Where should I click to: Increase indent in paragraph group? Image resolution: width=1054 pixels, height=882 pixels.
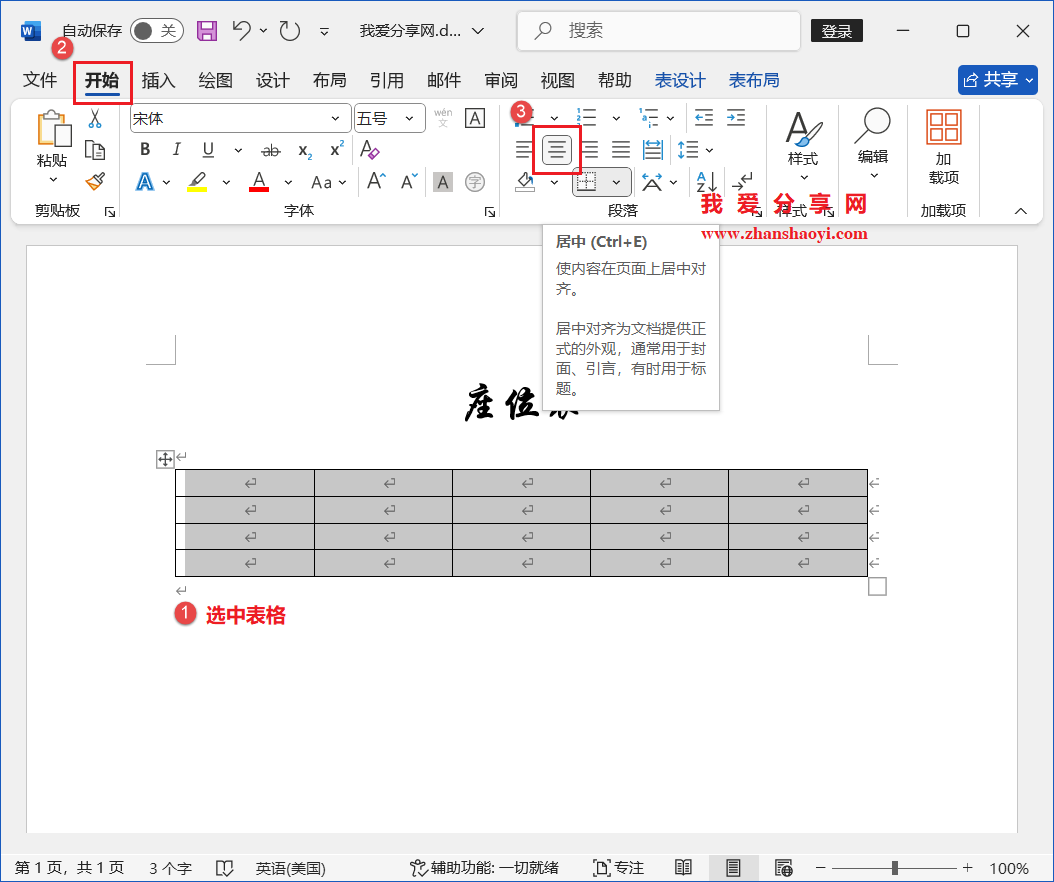(x=736, y=118)
